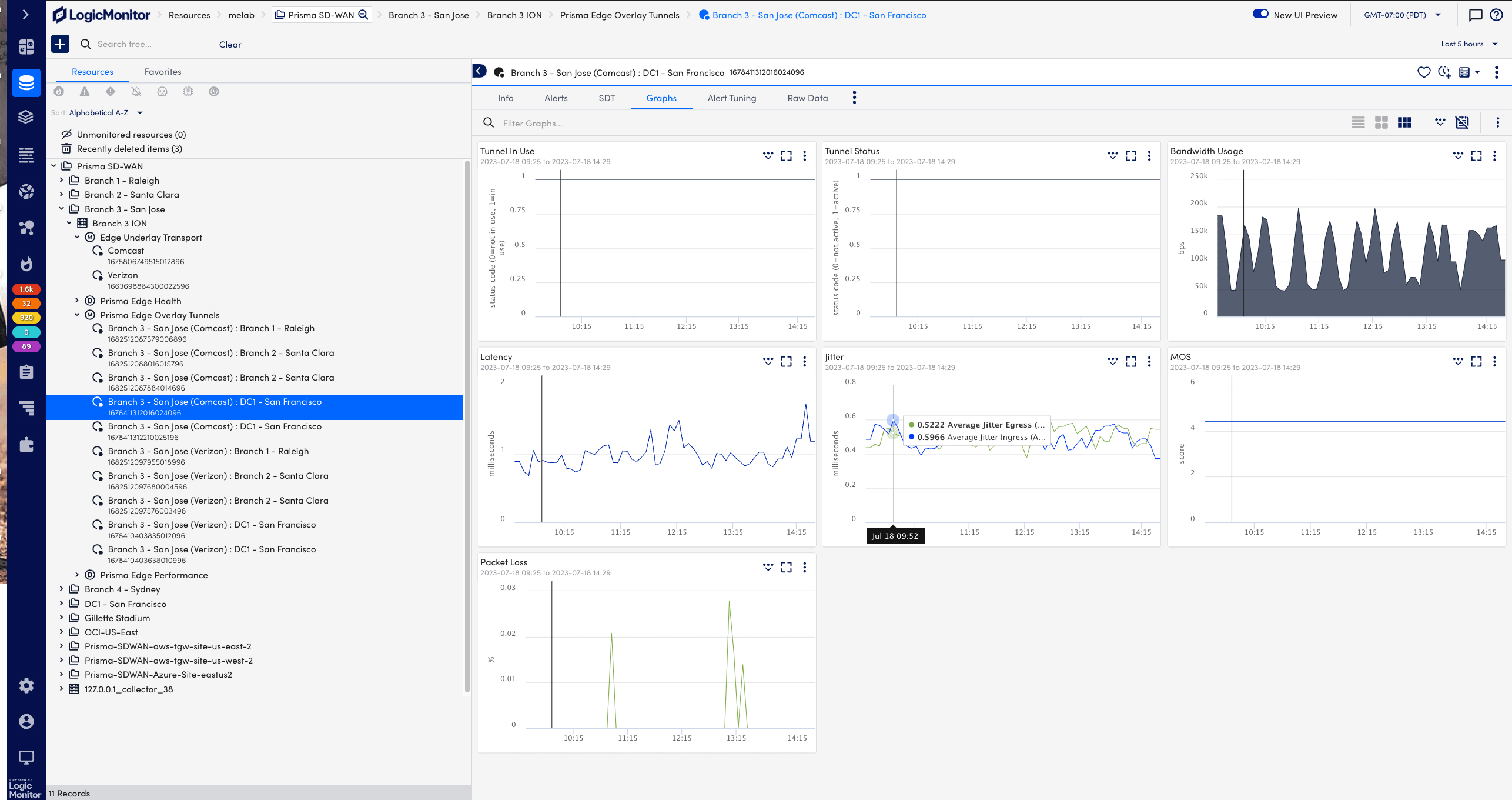Viewport: 1512px width, 800px height.
Task: Open the melab breadcrumb link
Action: [242, 15]
